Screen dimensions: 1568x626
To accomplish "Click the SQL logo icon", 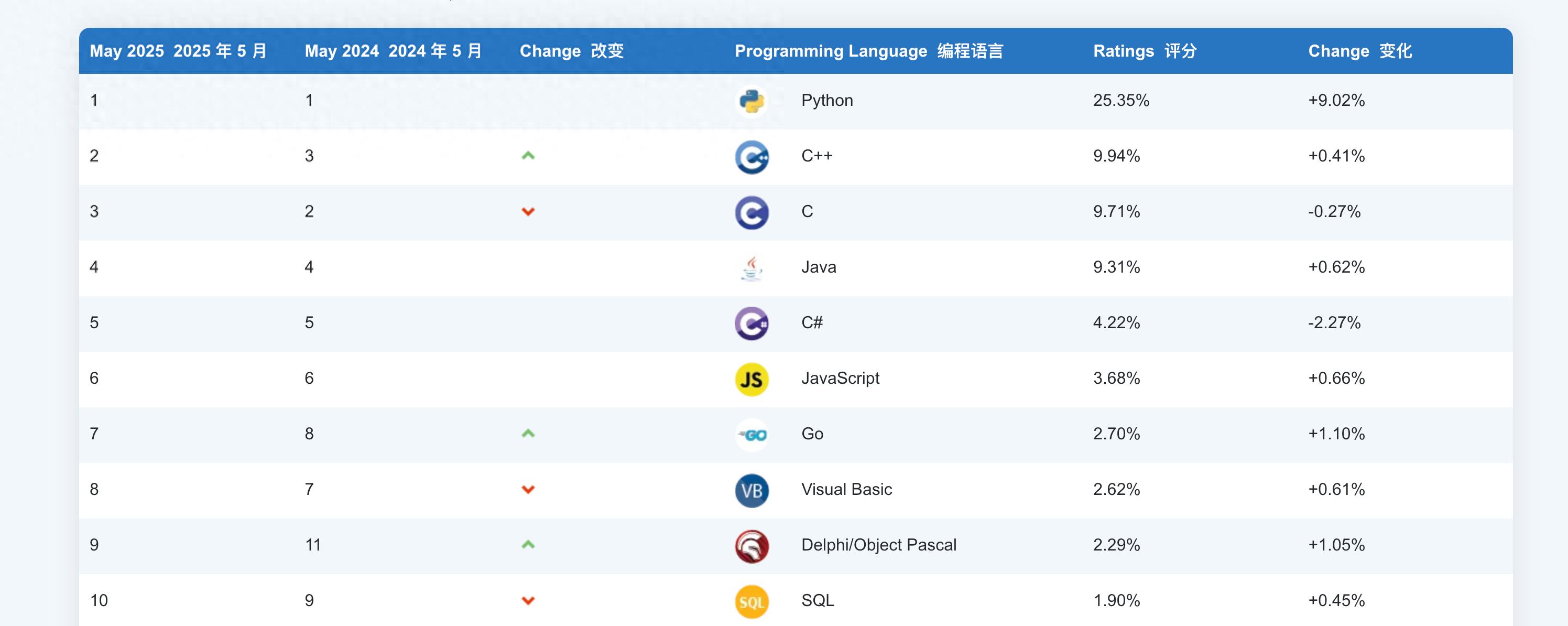I will point(752,600).
